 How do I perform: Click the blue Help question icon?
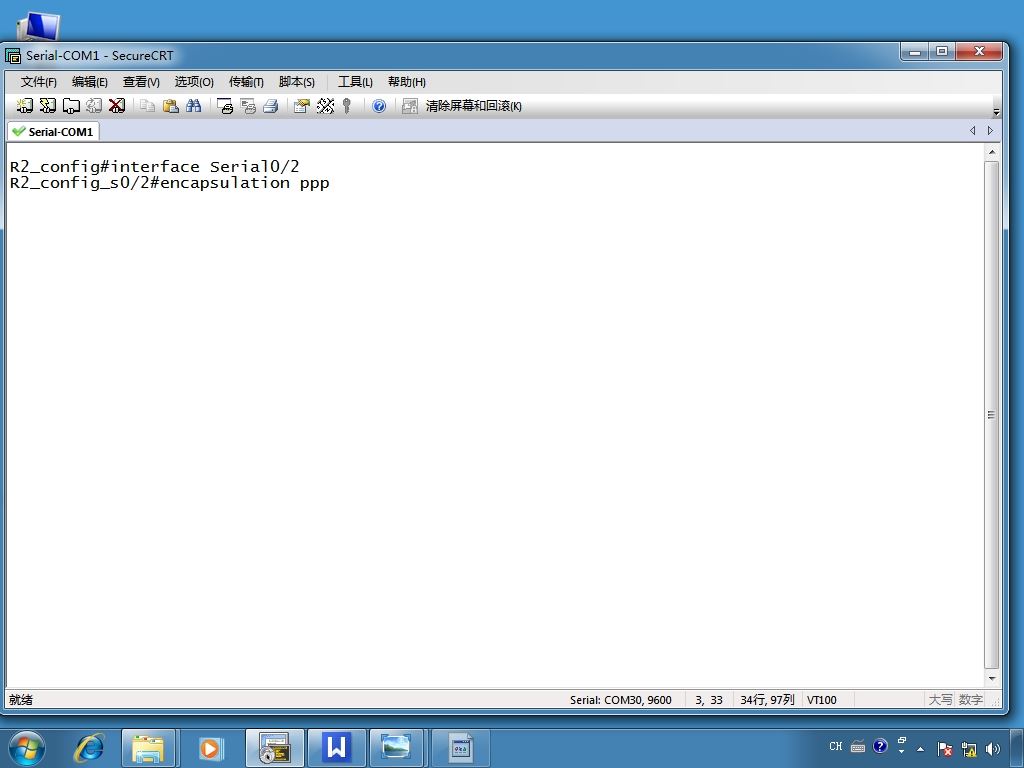point(379,106)
